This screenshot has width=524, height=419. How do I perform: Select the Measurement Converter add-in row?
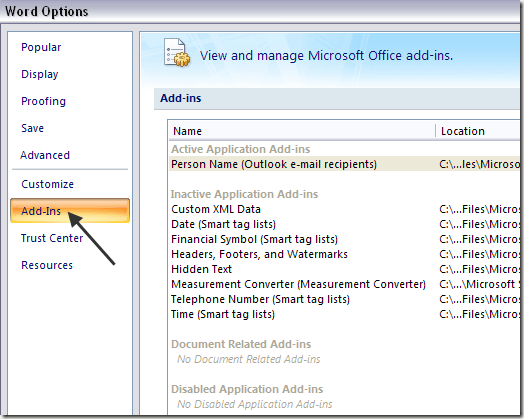(344, 284)
